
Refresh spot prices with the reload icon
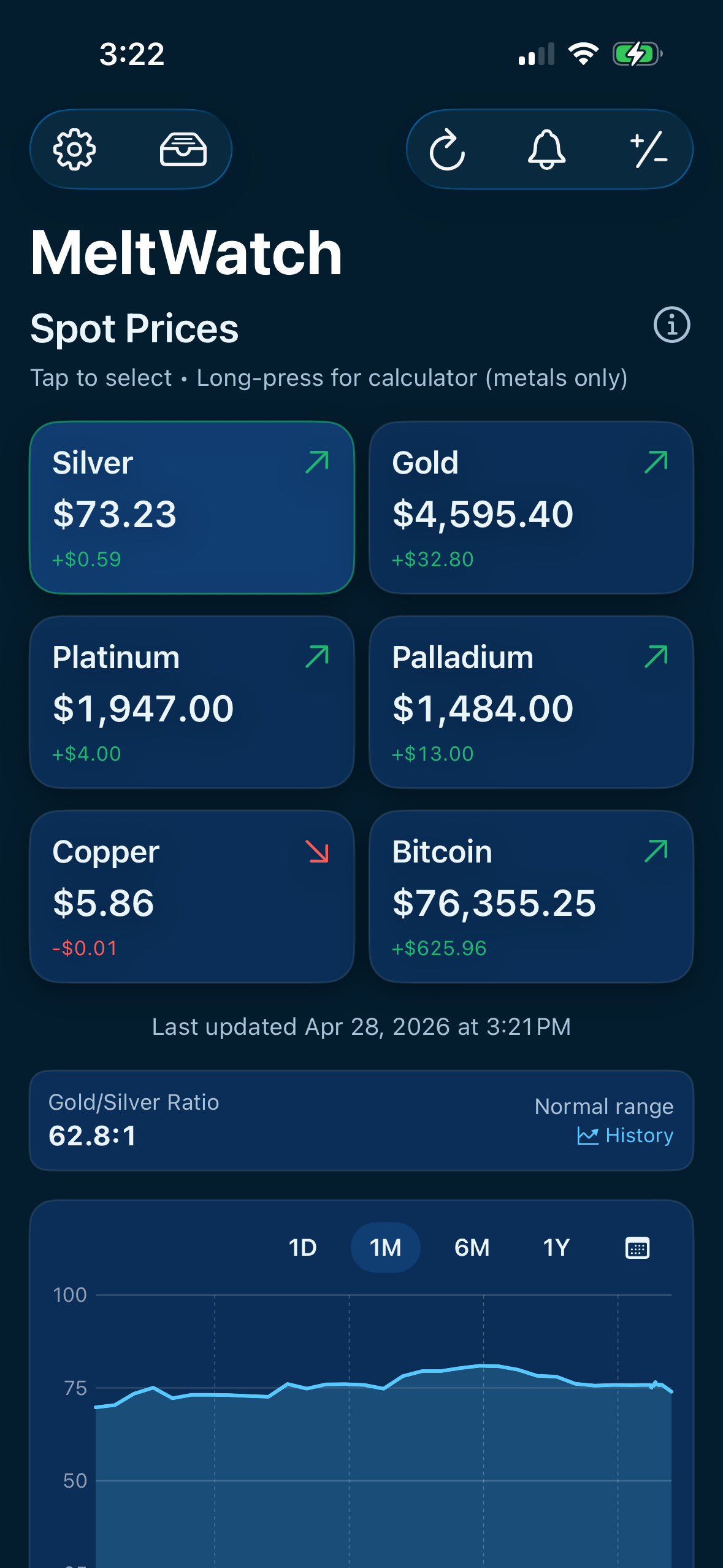click(x=447, y=149)
